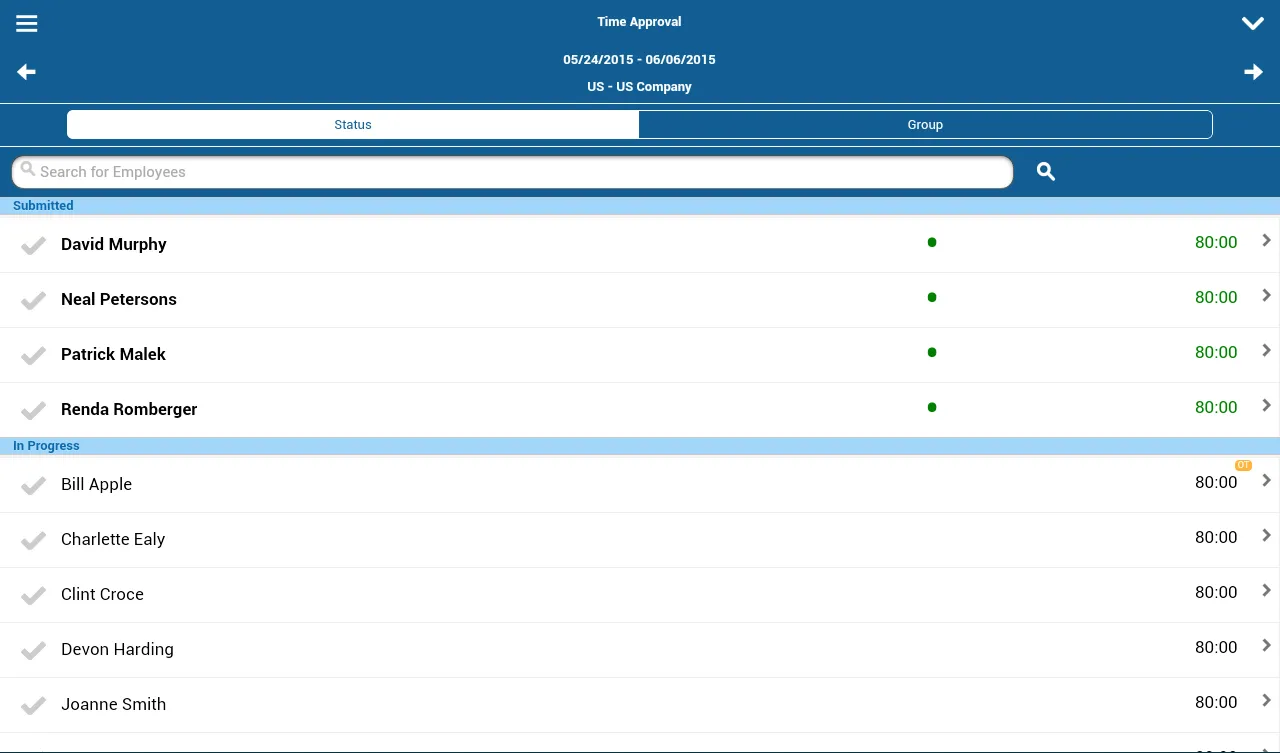1280x753 pixels.
Task: Toggle approval checkmark for Joanne Smith
Action: pos(34,705)
